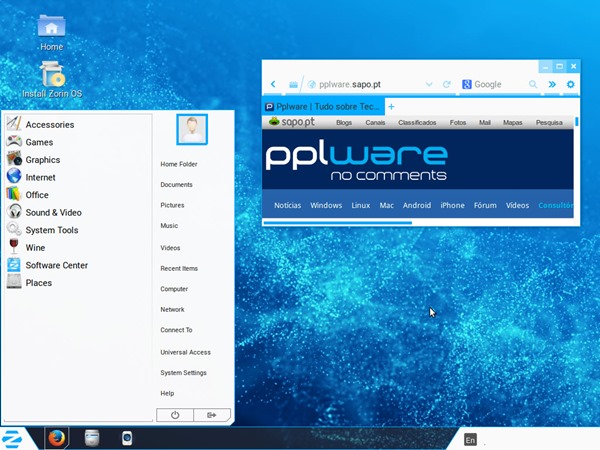
Task: Click the browser horizontal scrollbar
Action: 338,222
